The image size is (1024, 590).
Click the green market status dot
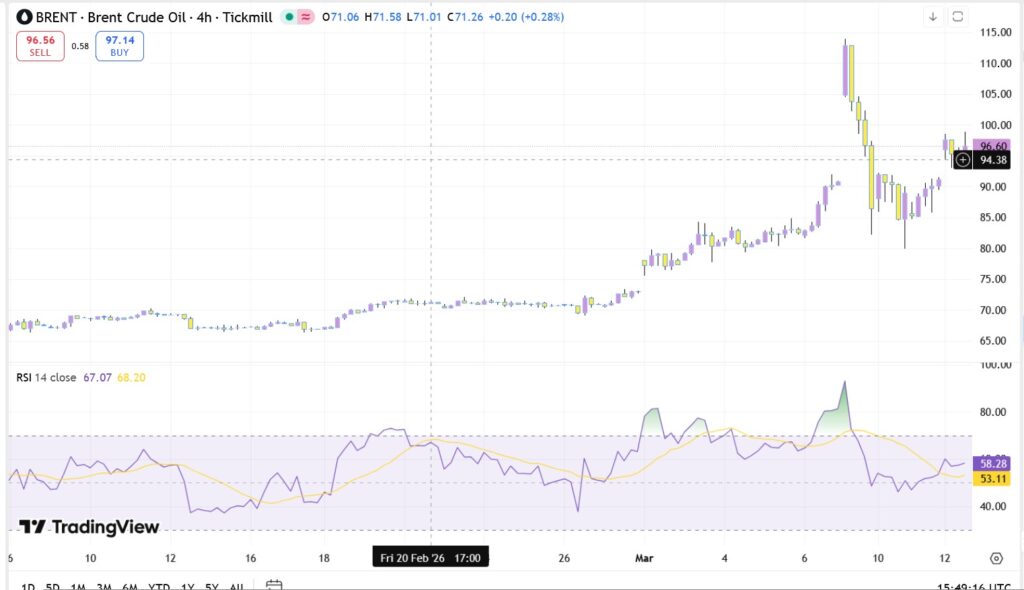pyautogui.click(x=288, y=17)
